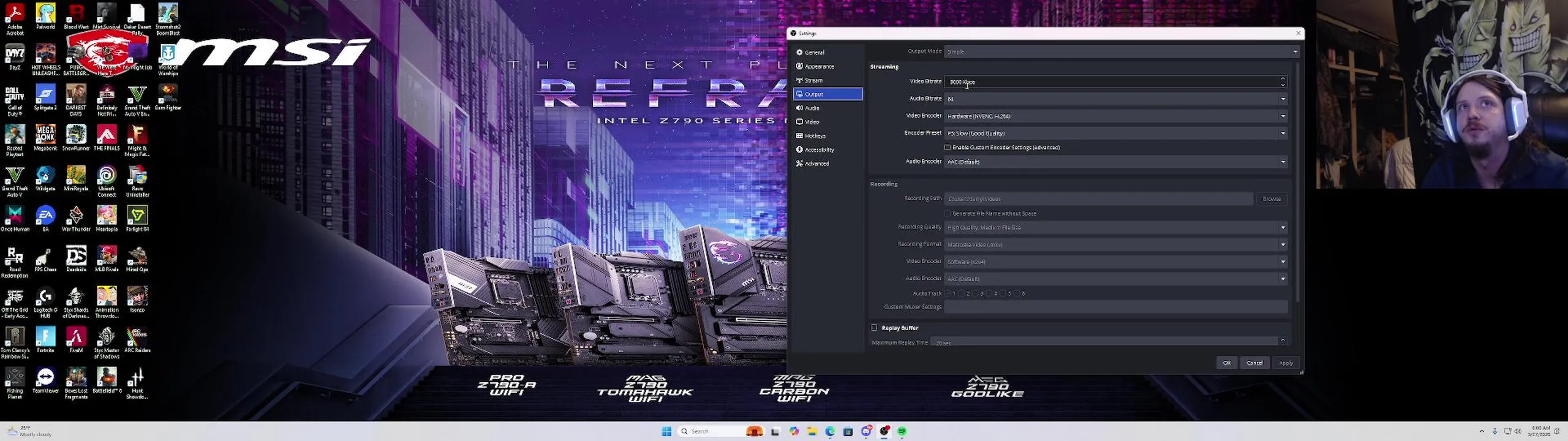
Task: Expand the Hardware (NVENC, H.264) video encoder dropdown
Action: pyautogui.click(x=1116, y=116)
